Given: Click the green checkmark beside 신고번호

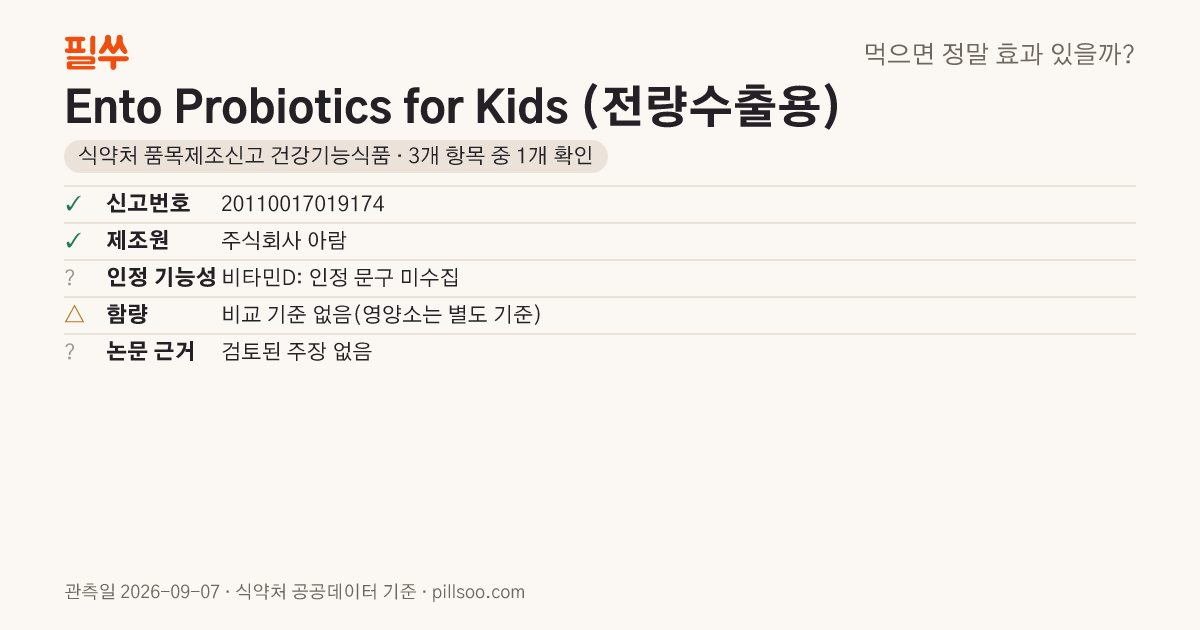Looking at the screenshot, I should [73, 204].
